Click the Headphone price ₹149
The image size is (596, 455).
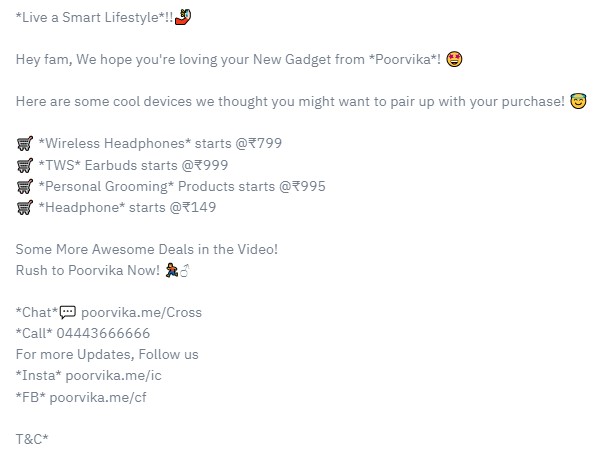pyautogui.click(x=199, y=208)
